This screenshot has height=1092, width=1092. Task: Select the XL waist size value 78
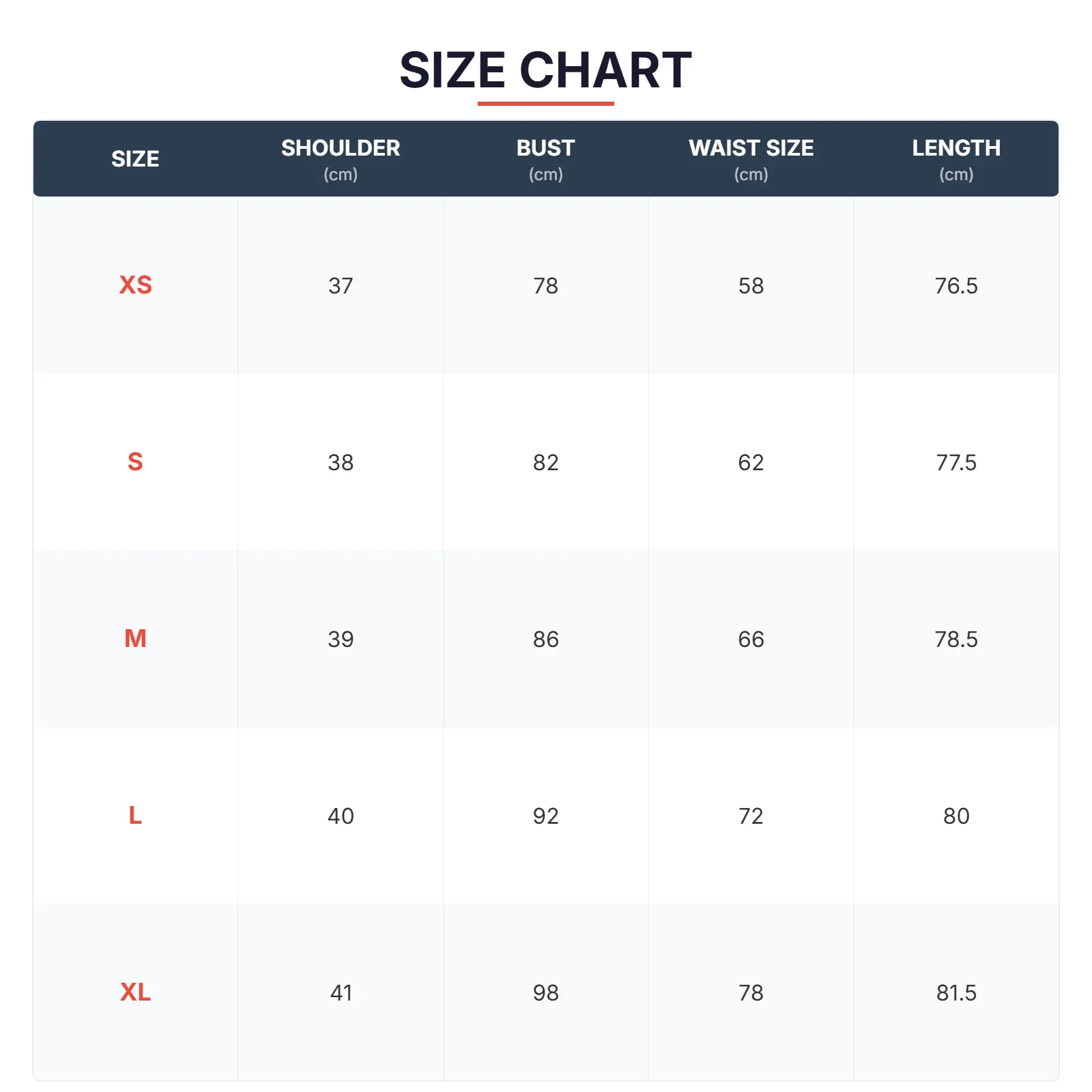(x=751, y=993)
